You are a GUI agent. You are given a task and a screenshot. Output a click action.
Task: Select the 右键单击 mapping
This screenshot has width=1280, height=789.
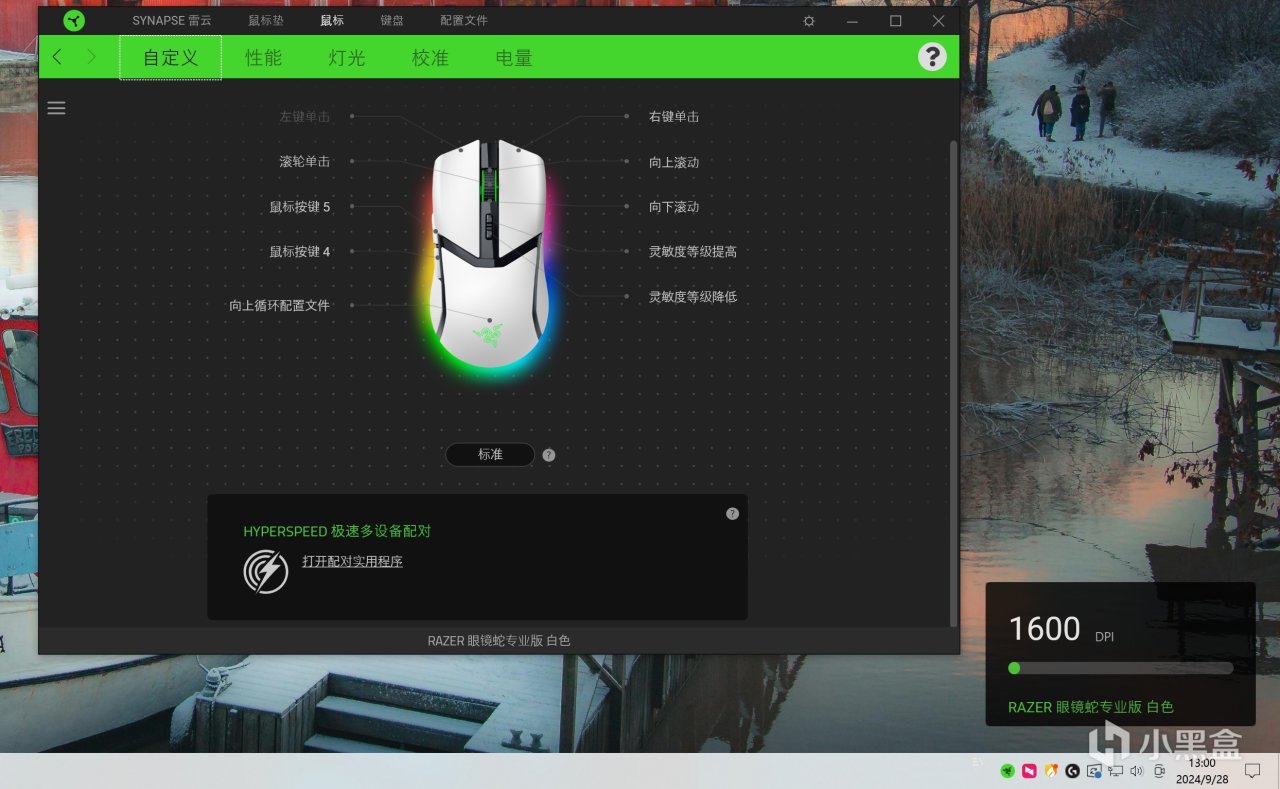tap(674, 117)
